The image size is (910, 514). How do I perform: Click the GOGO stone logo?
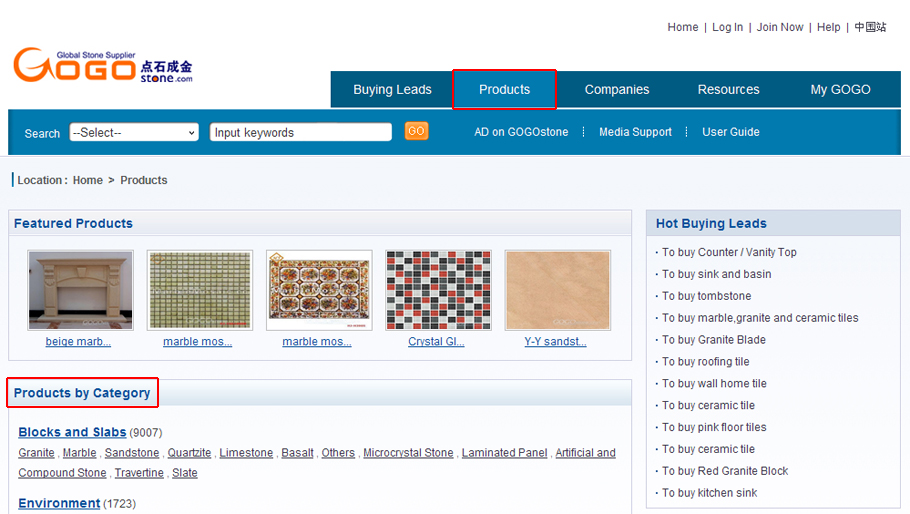(102, 65)
